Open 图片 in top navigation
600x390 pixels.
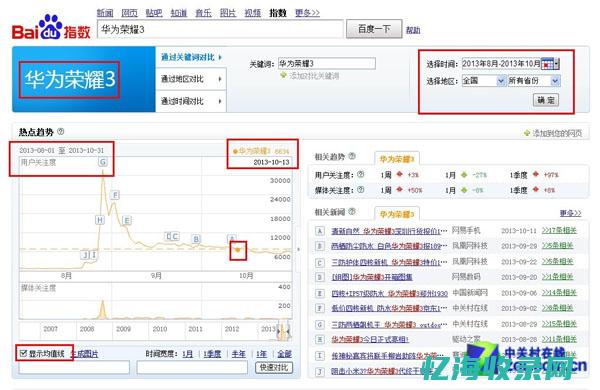[x=228, y=13]
